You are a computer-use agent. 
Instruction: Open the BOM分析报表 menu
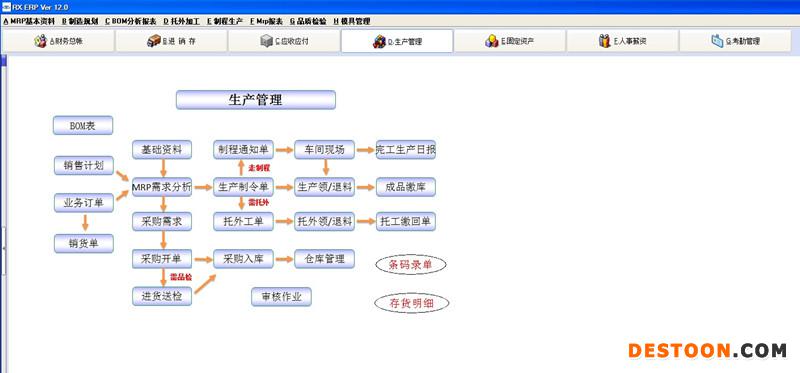click(x=131, y=21)
